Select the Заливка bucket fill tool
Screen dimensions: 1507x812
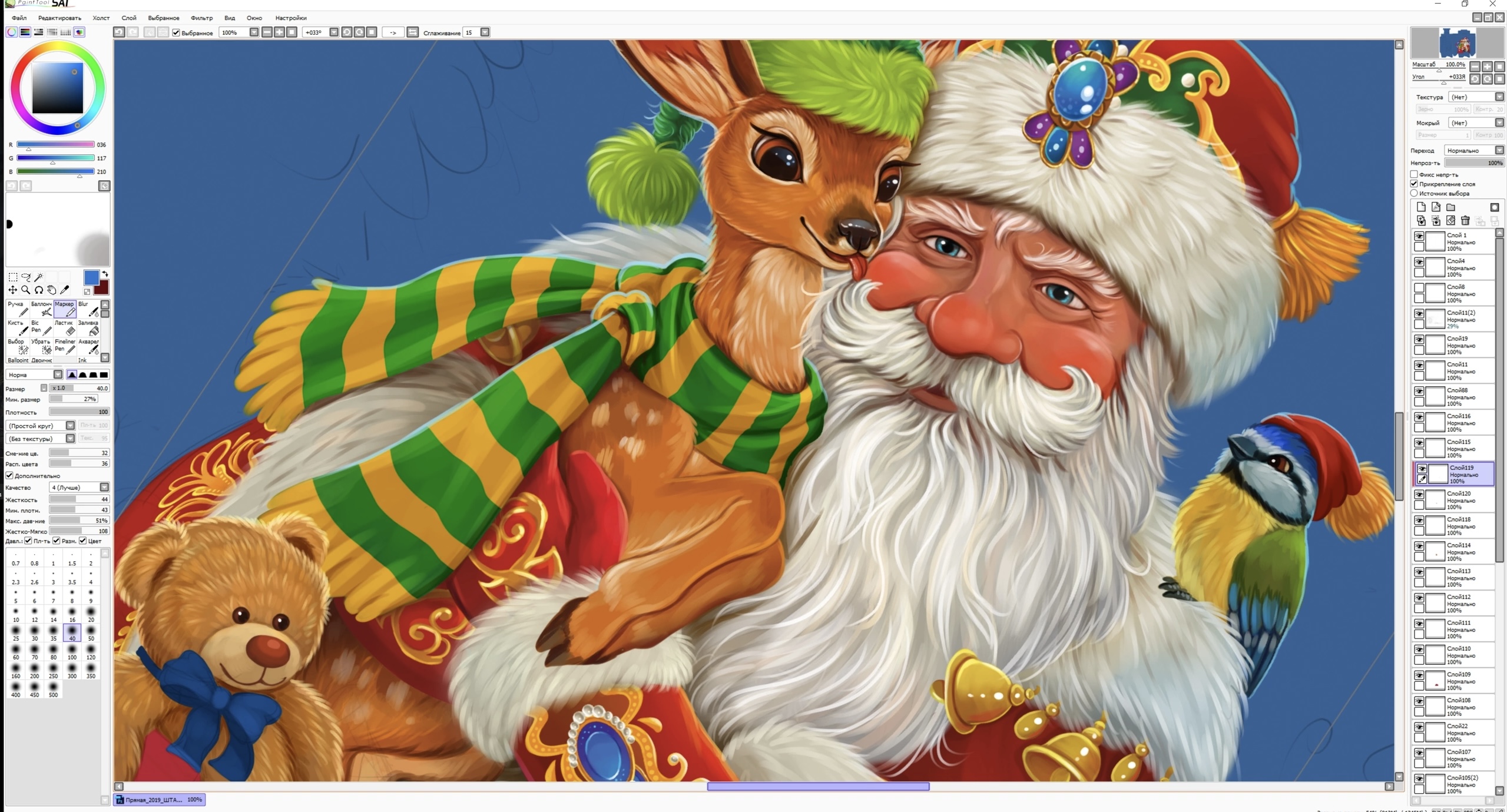(88, 327)
